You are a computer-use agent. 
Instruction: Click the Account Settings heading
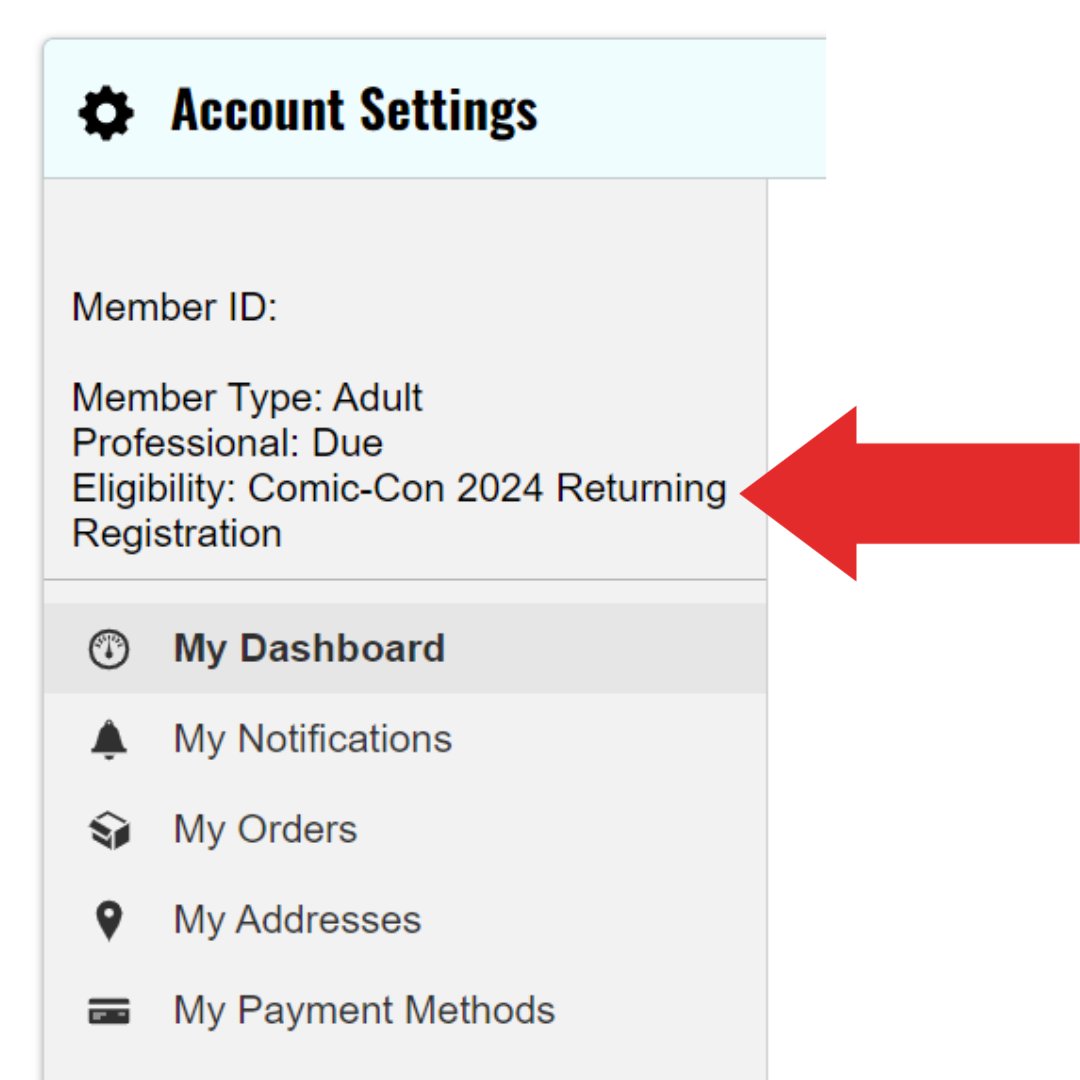(x=354, y=110)
